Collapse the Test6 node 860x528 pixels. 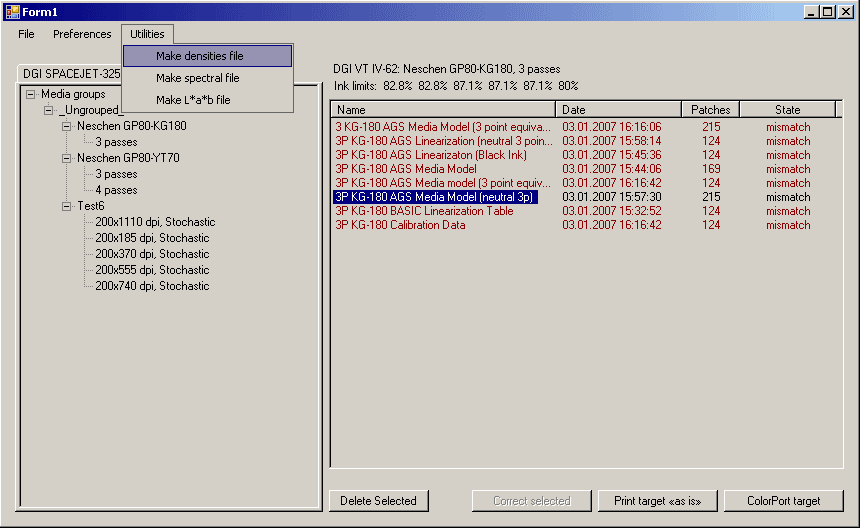tap(66, 206)
